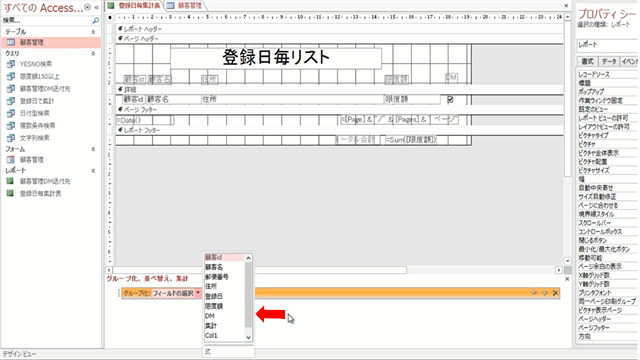
Task: Click the 検索 search input field
Action: coord(47,20)
